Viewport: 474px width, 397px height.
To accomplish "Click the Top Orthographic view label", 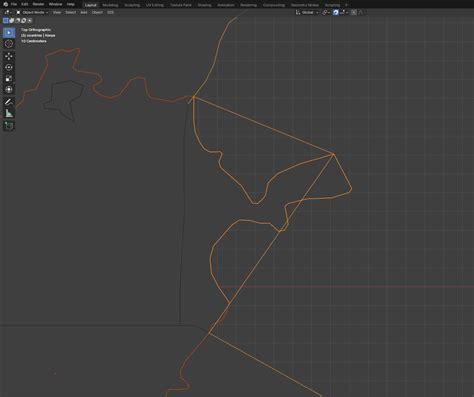I will [36, 30].
